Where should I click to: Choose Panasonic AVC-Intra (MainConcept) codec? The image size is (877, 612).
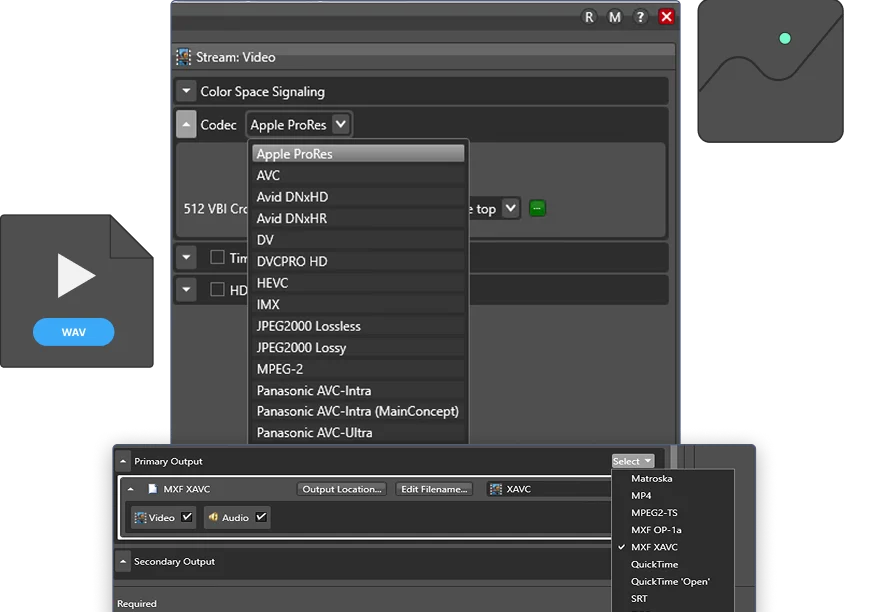tap(358, 411)
